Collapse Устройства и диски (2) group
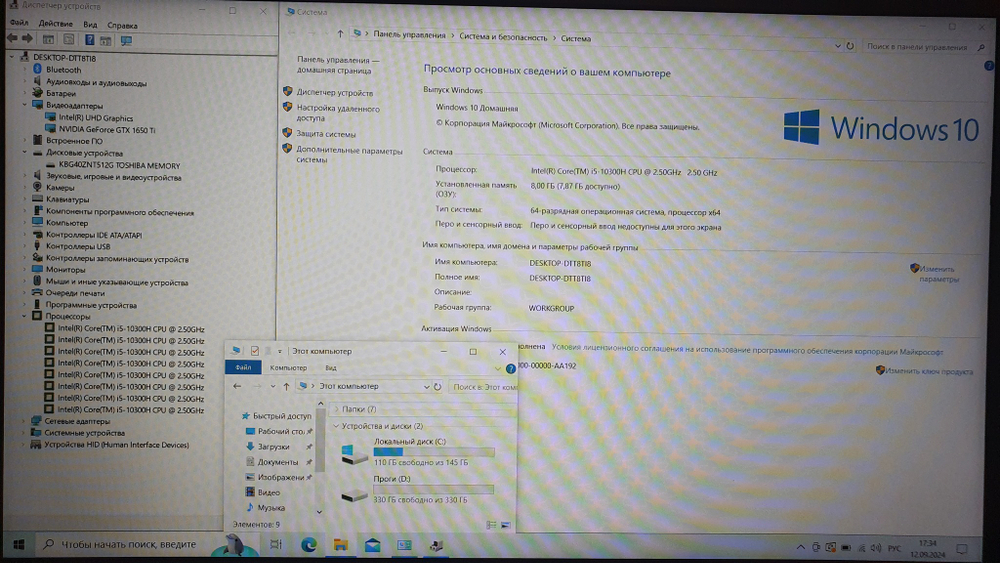Viewport: 1000px width, 563px height. tap(337, 425)
